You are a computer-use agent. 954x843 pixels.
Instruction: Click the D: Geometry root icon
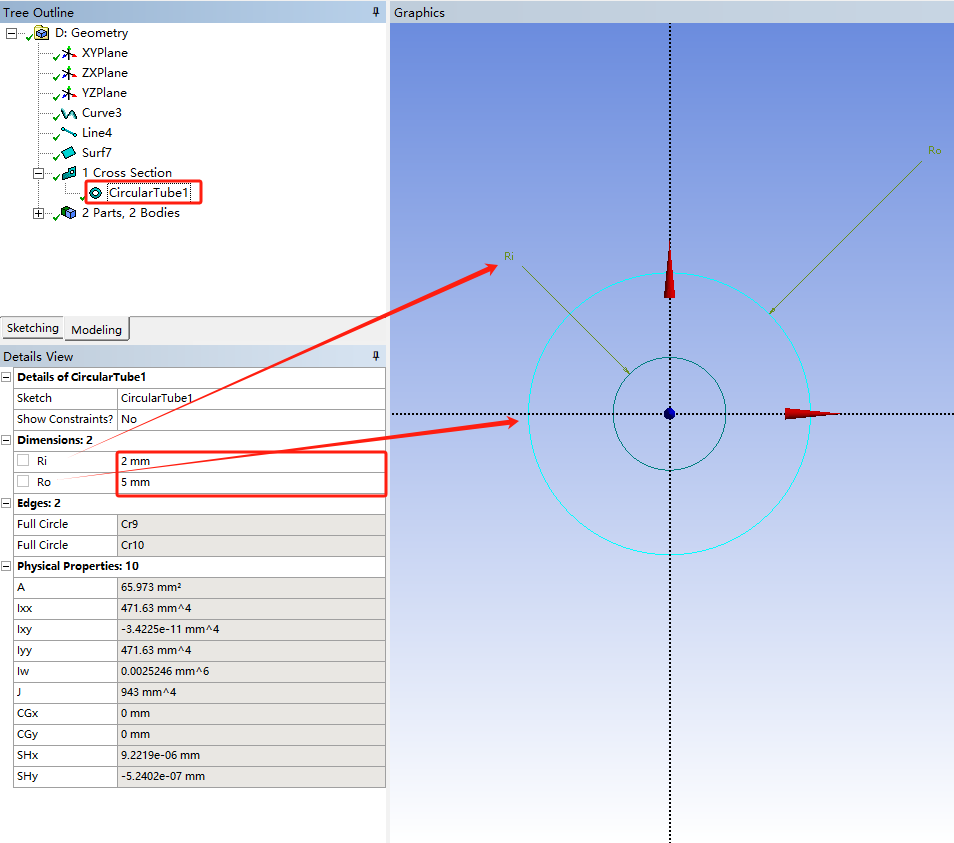coord(41,33)
